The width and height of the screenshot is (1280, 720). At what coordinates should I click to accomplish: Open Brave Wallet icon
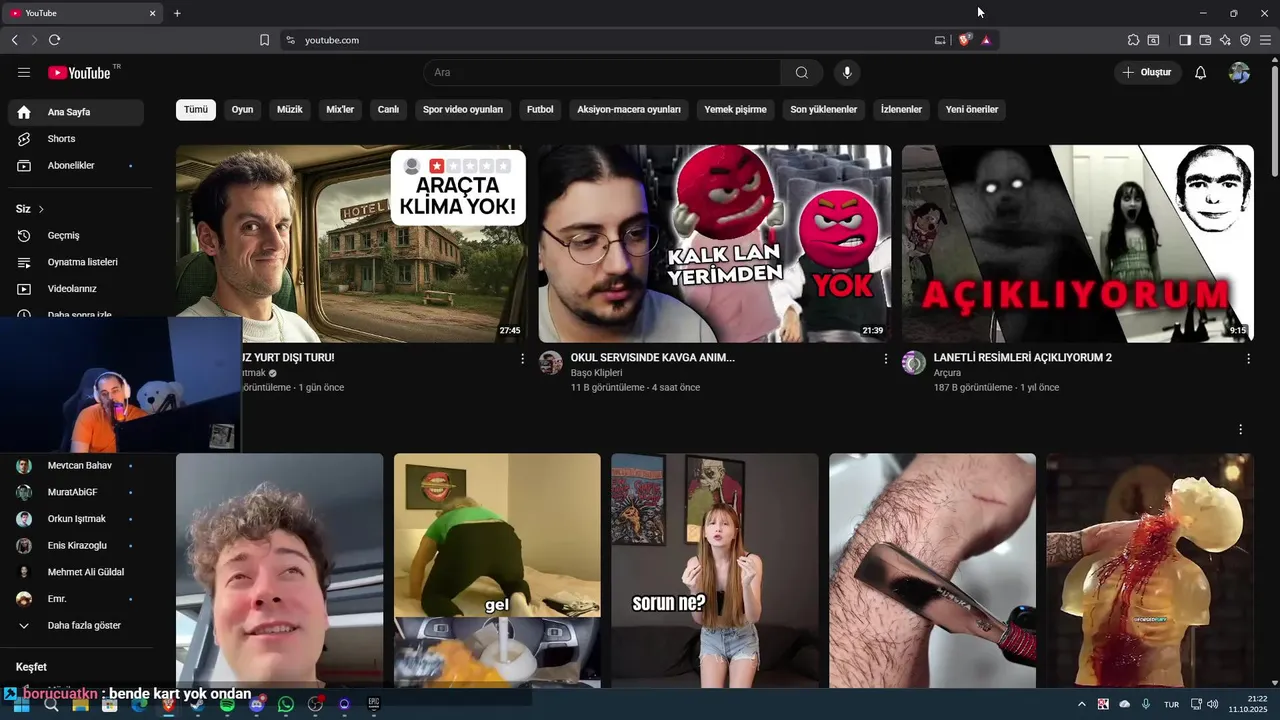click(1205, 40)
